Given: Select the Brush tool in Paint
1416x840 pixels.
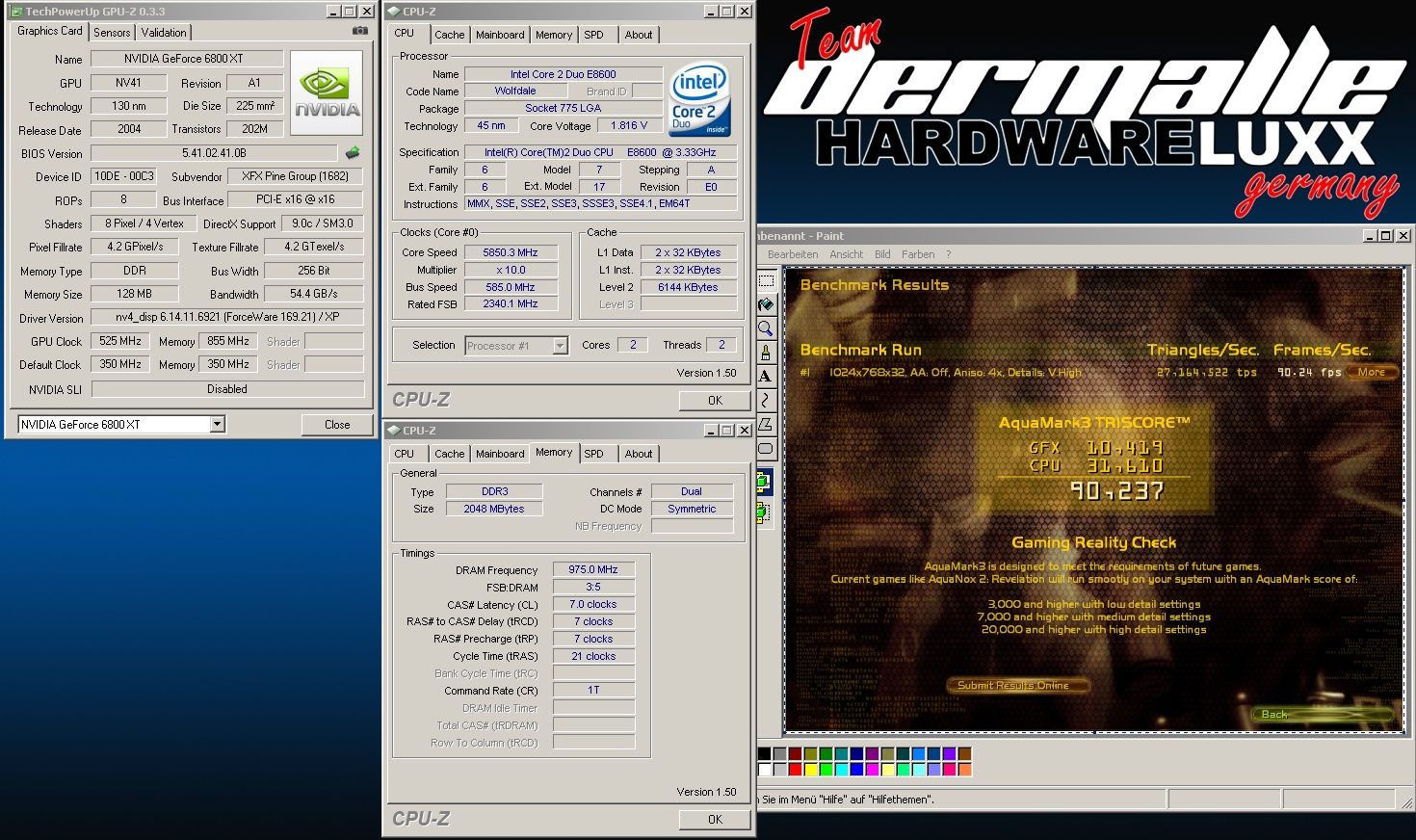Looking at the screenshot, I should [766, 353].
